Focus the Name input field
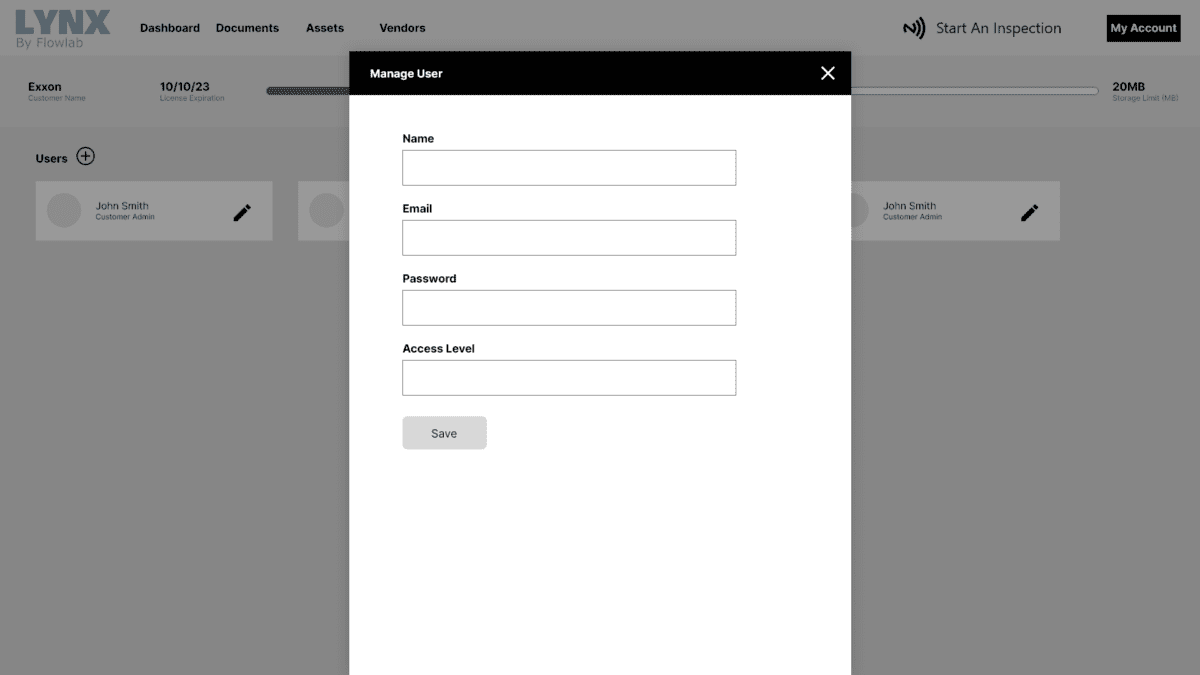Screen dimensions: 1200x675 [x=569, y=168]
